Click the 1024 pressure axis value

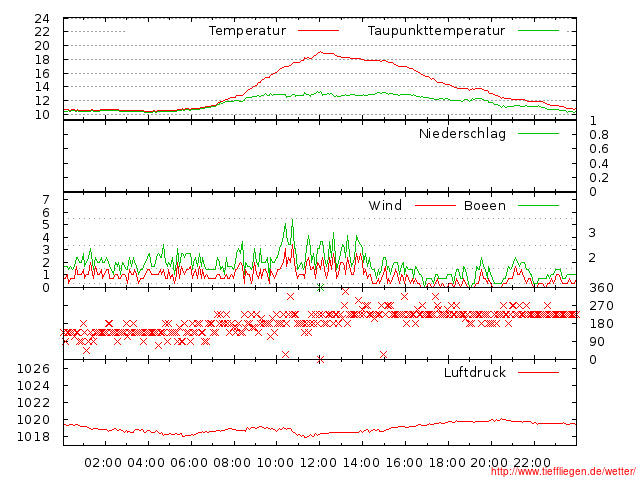[x=33, y=385]
